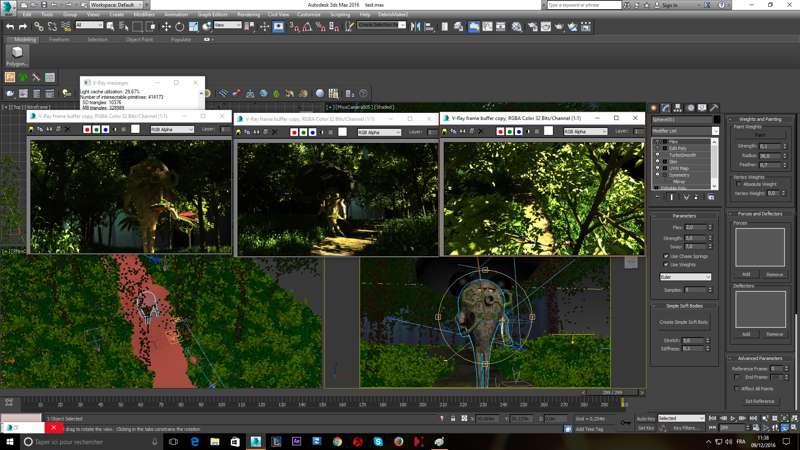Toggle green channel in middle frame buffer

coord(303,132)
